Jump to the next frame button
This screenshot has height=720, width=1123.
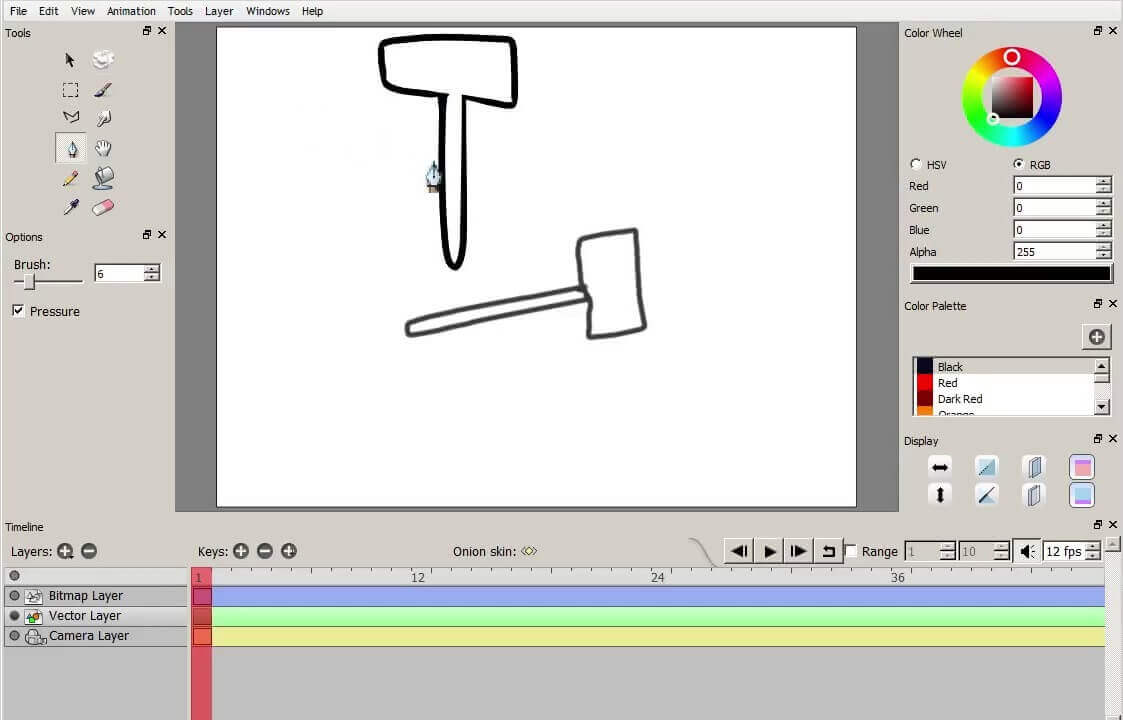pyautogui.click(x=798, y=551)
